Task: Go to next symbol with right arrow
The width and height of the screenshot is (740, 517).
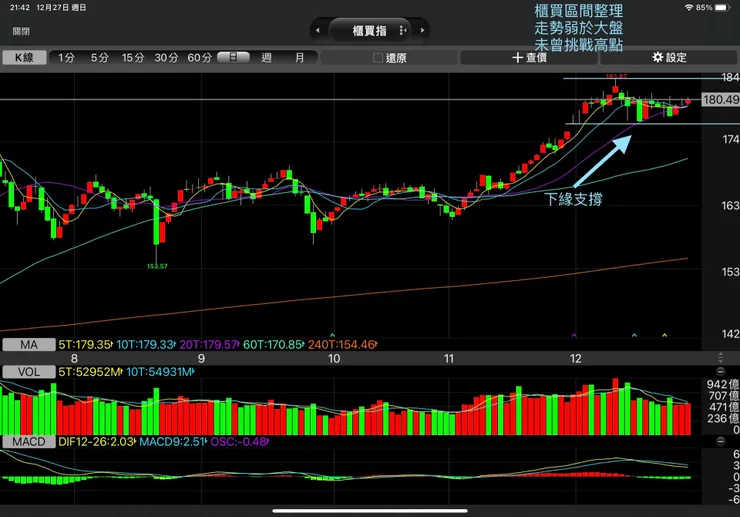Action: pos(422,30)
